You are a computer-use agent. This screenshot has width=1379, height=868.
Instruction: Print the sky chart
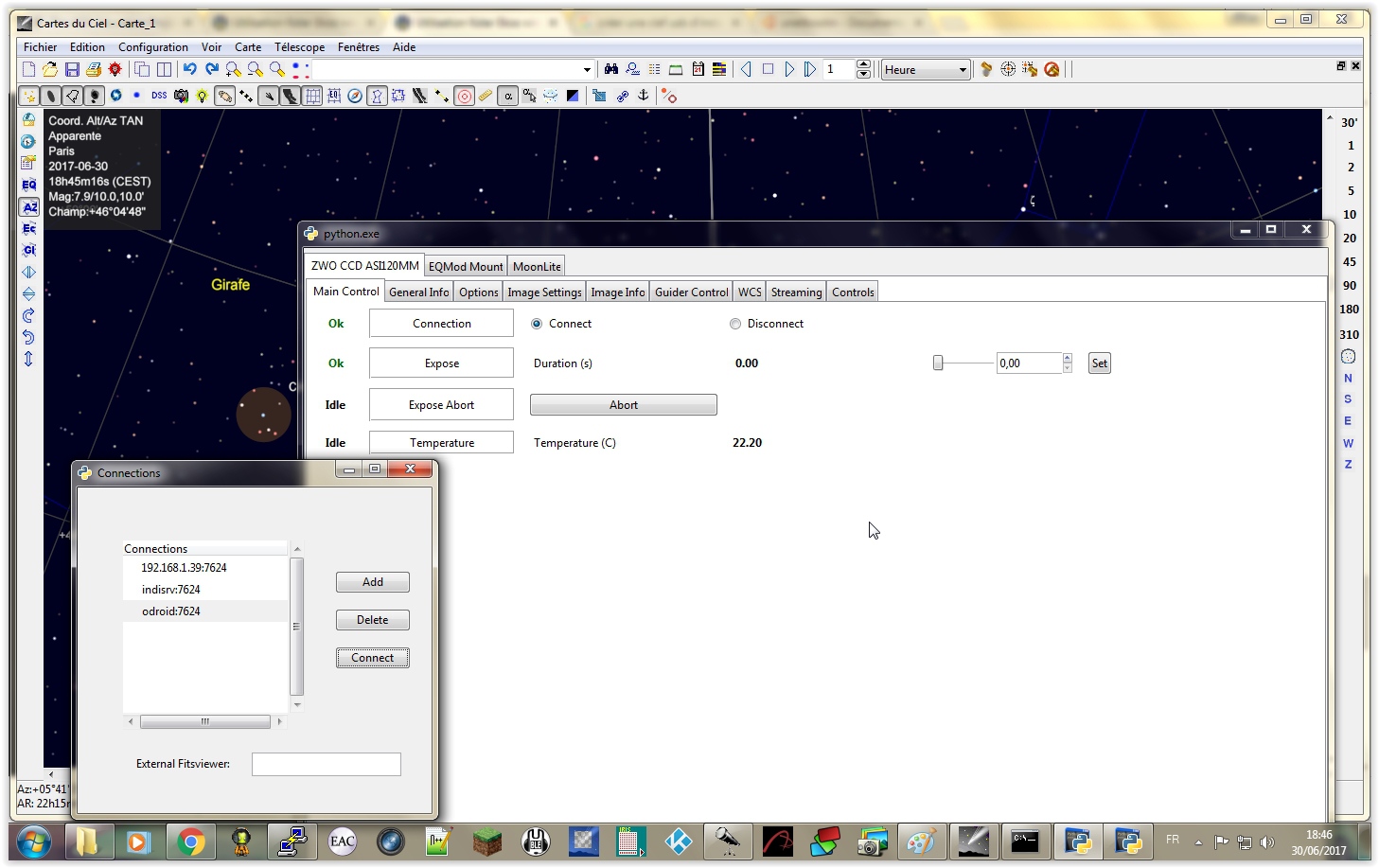point(94,69)
